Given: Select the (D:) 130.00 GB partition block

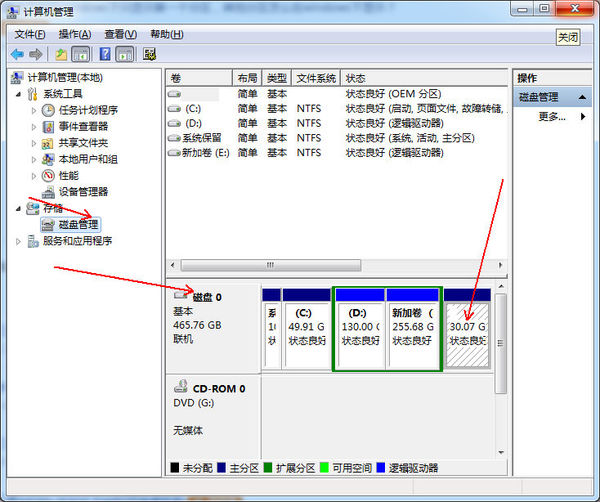Looking at the screenshot, I should tap(359, 325).
